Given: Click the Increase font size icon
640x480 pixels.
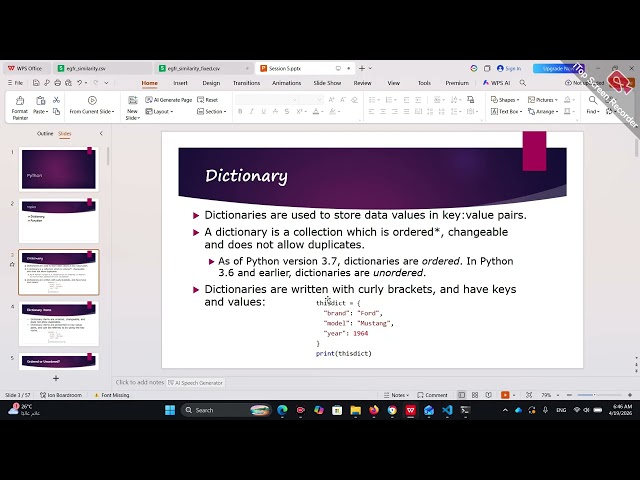Looking at the screenshot, I should [331, 100].
